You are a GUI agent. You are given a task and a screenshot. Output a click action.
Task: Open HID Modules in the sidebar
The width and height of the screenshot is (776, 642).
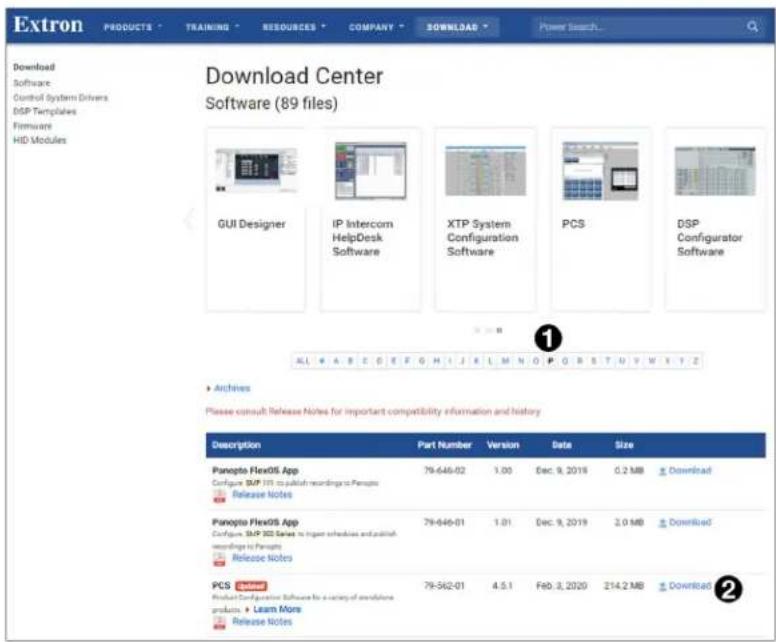point(40,140)
